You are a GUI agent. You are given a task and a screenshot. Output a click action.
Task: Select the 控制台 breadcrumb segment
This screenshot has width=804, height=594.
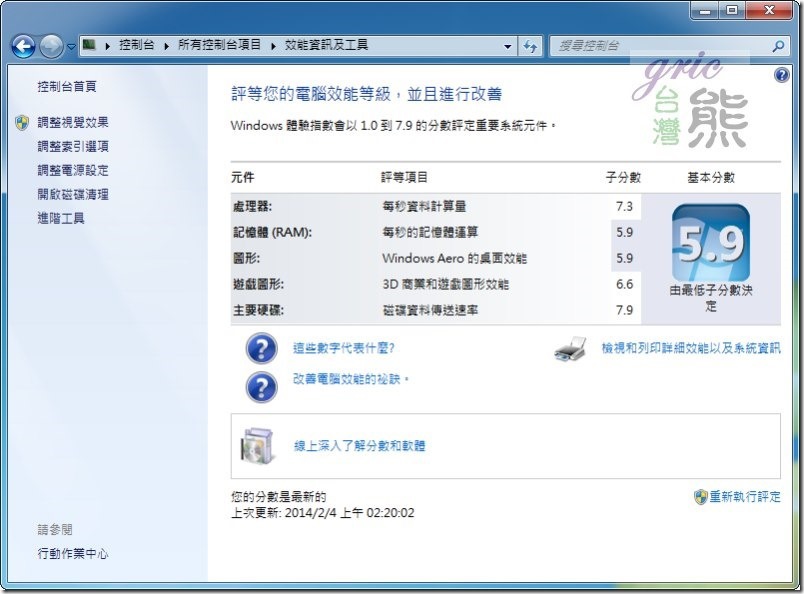pyautogui.click(x=136, y=45)
